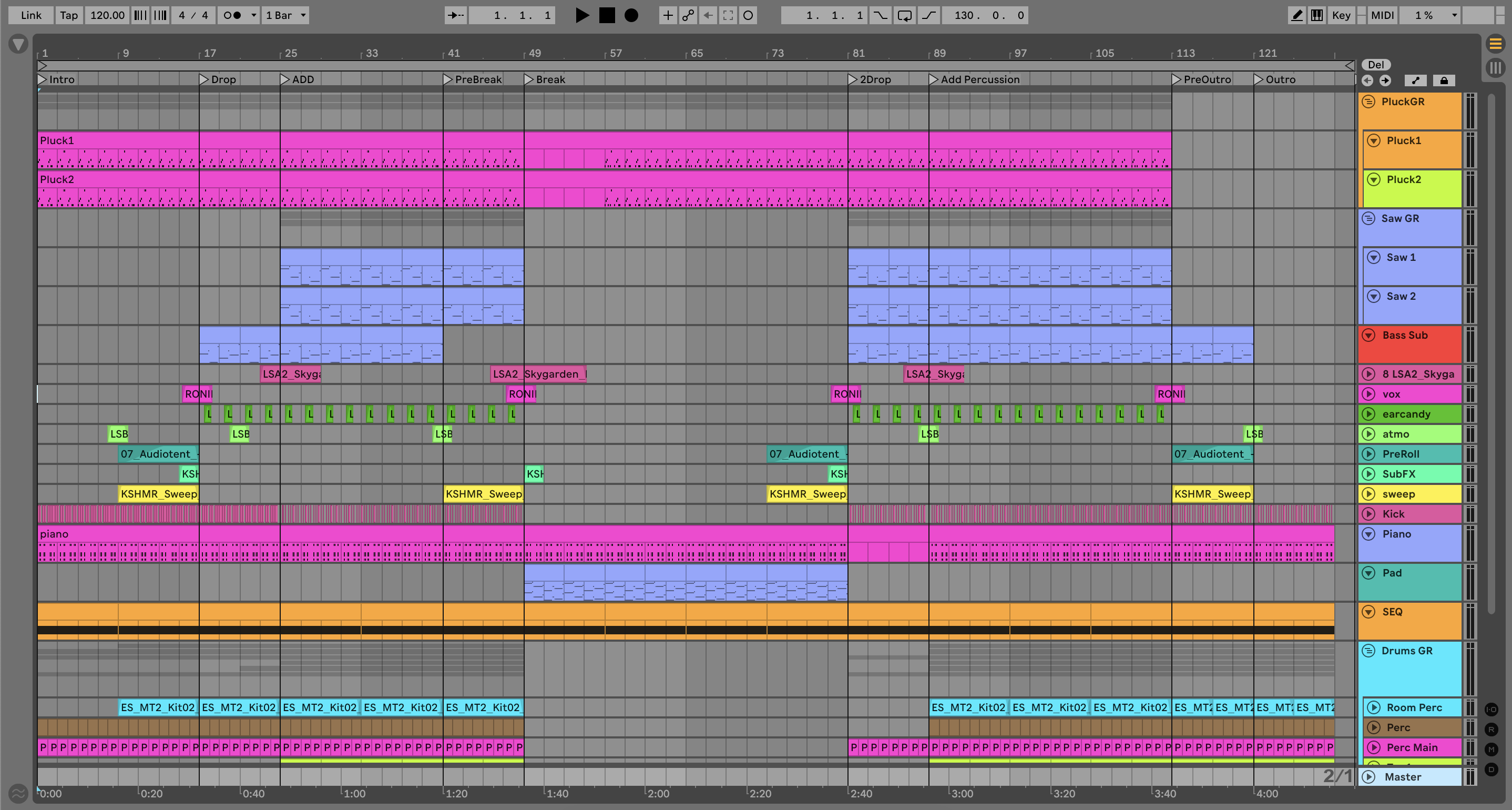Toggle the Metronome switch

[x=233, y=15]
